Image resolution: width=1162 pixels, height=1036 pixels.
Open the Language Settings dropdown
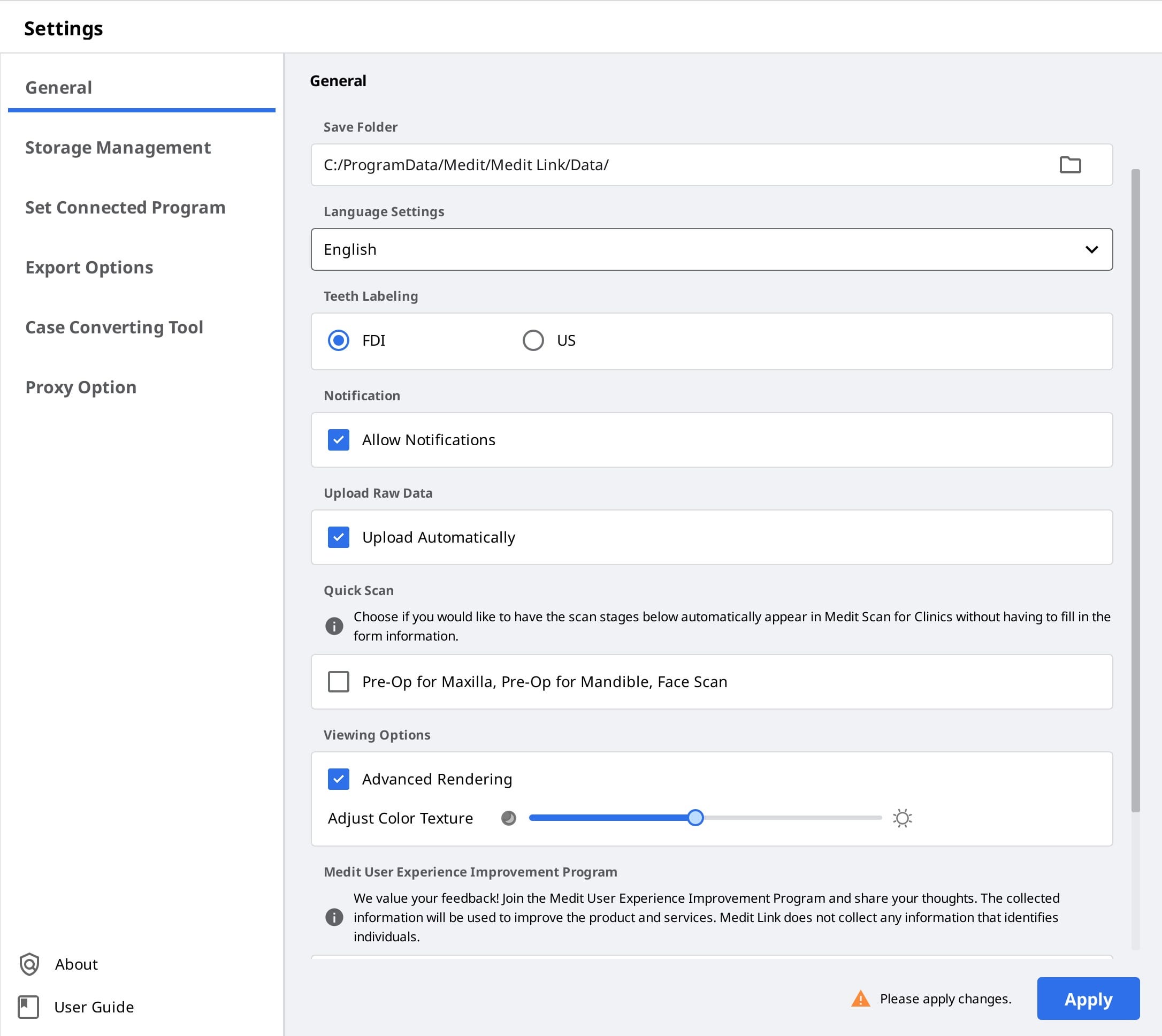pos(712,249)
